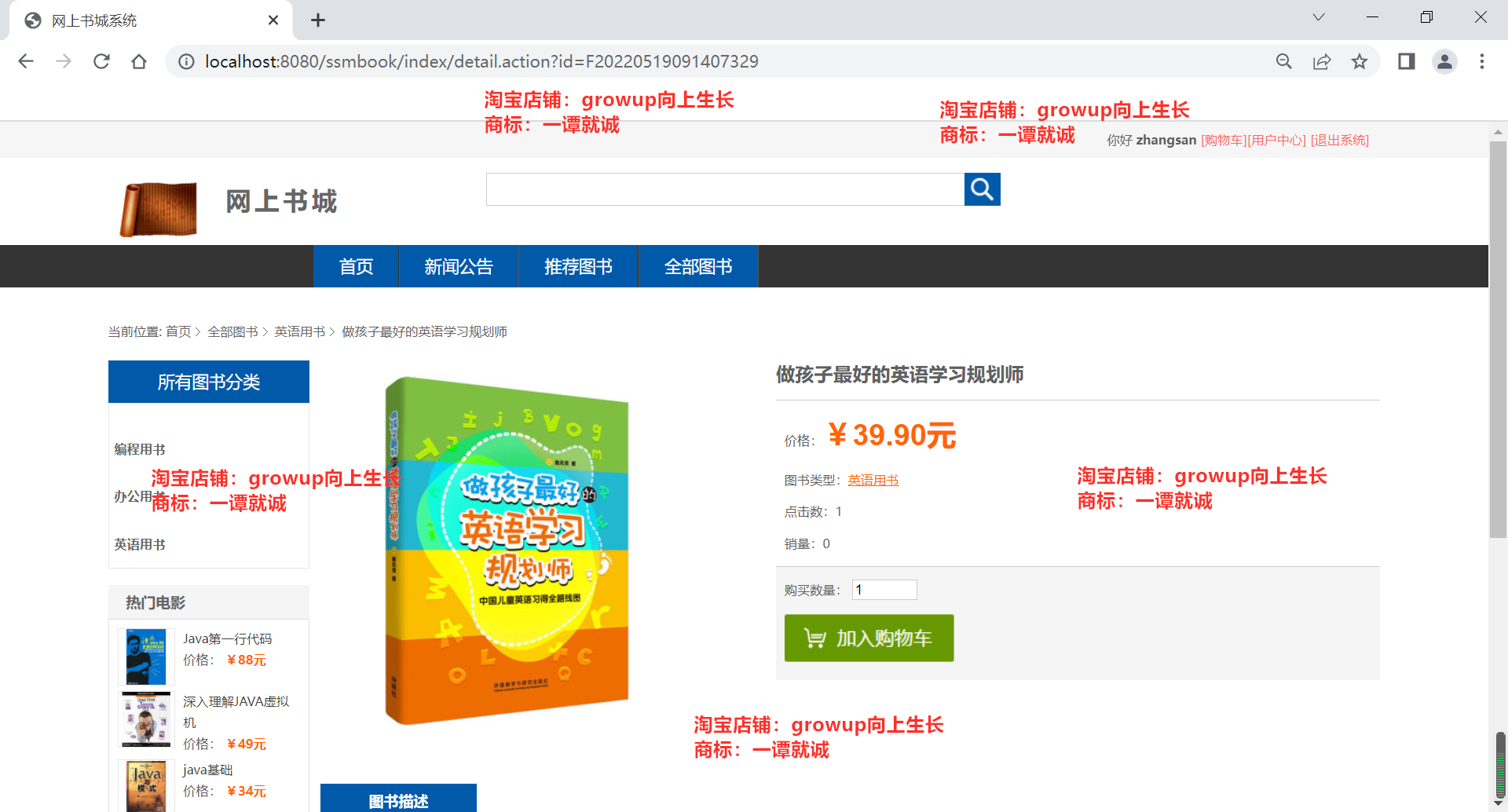Open the 推荐图书 navigation tab
Viewport: 1508px width, 812px height.
point(578,266)
